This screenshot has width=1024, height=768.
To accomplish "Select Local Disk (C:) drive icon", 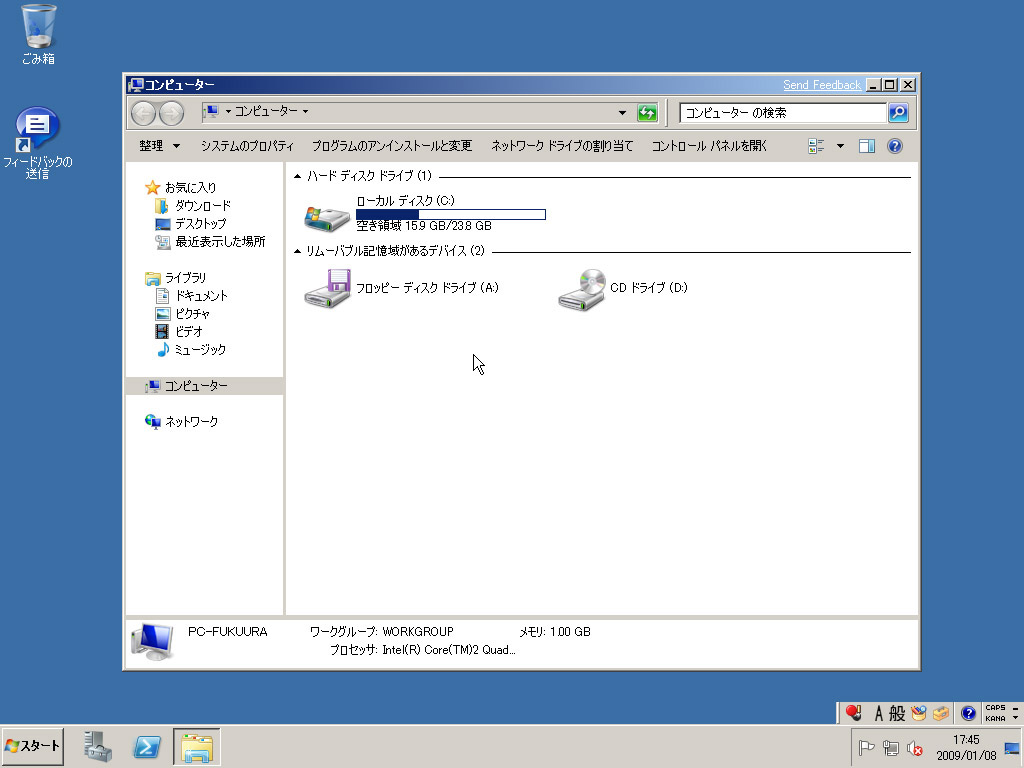I will click(x=327, y=217).
